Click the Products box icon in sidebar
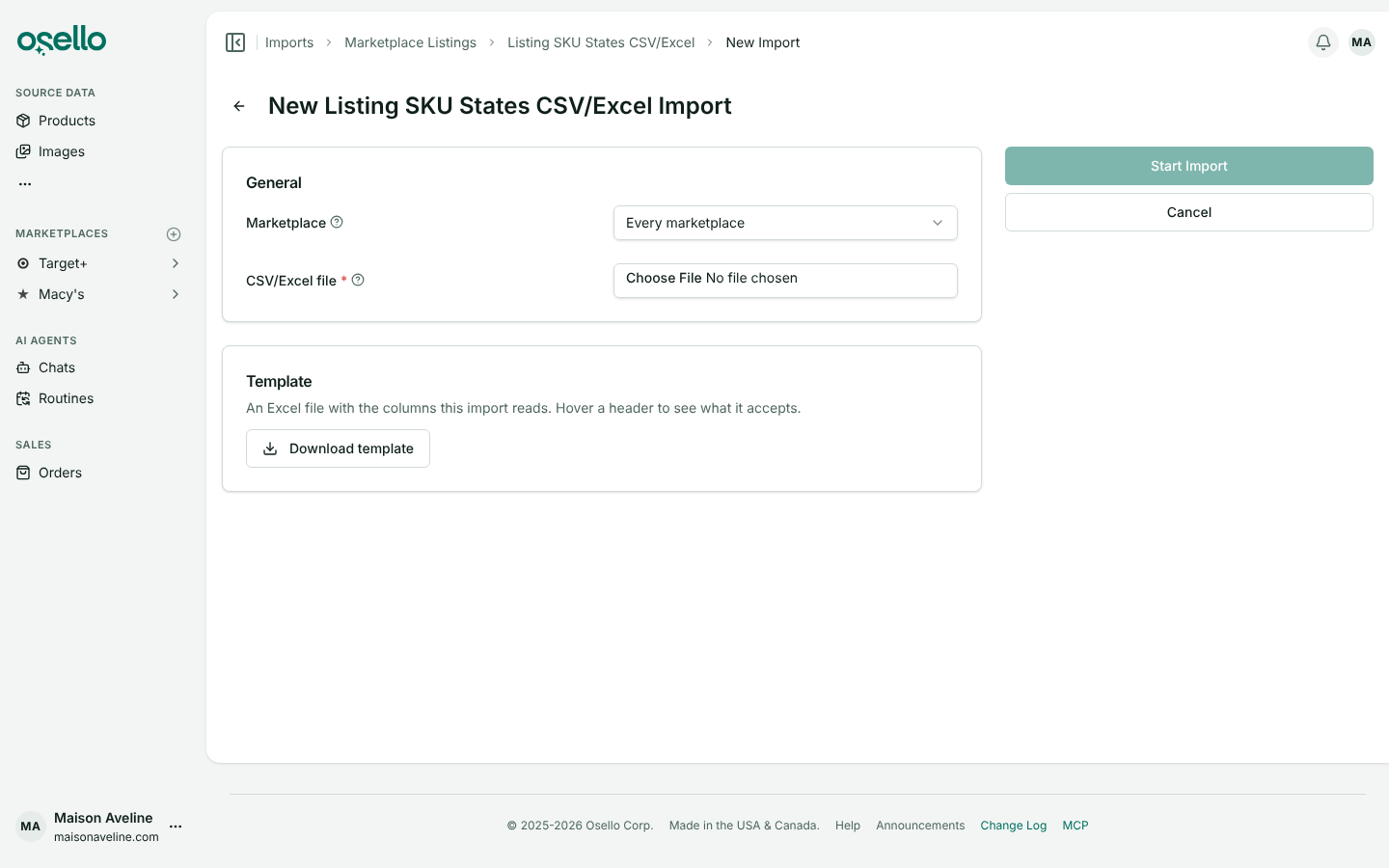Viewport: 1389px width, 868px height. [x=23, y=121]
